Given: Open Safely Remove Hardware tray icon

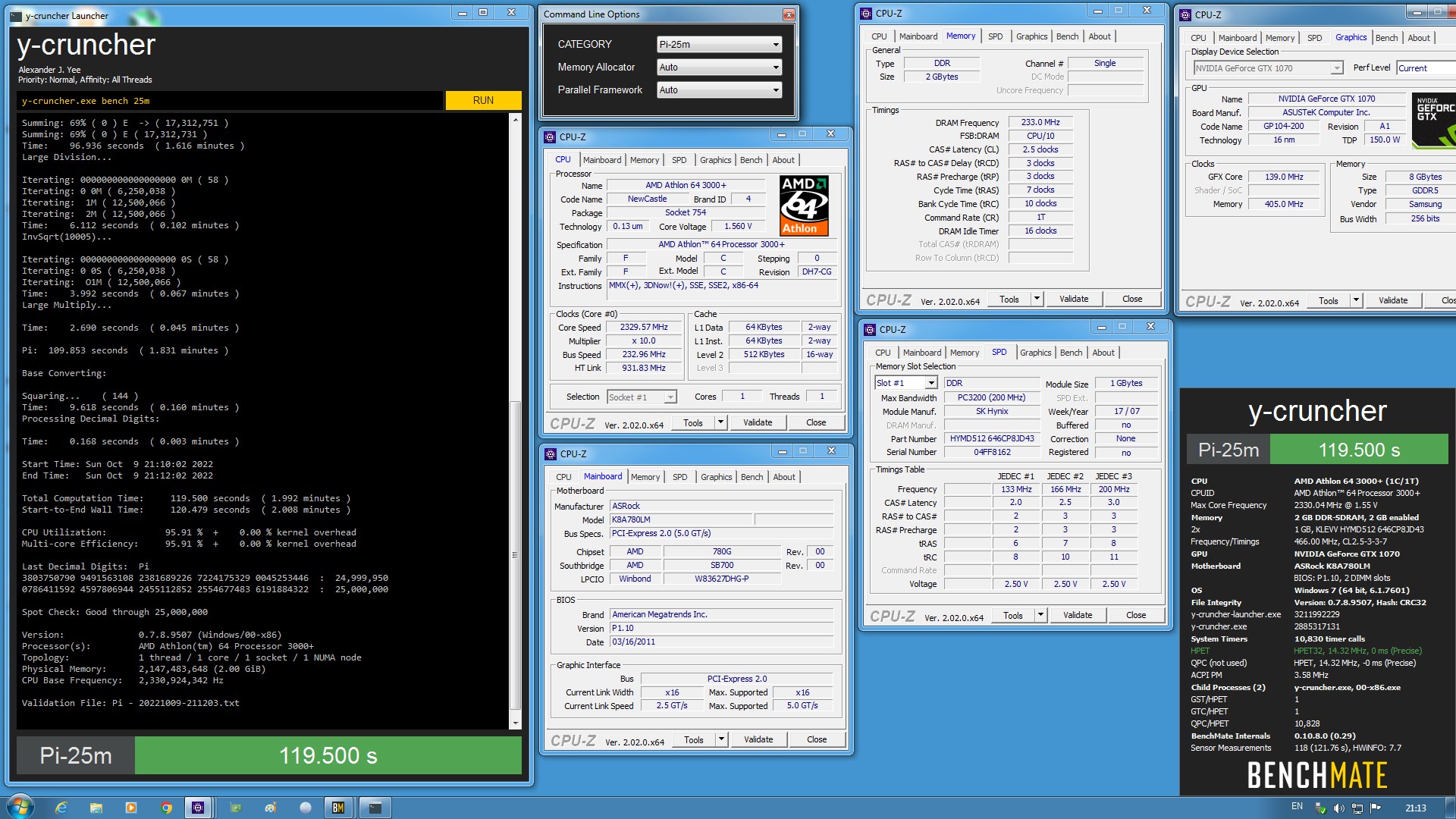Looking at the screenshot, I should pyautogui.click(x=1320, y=808).
